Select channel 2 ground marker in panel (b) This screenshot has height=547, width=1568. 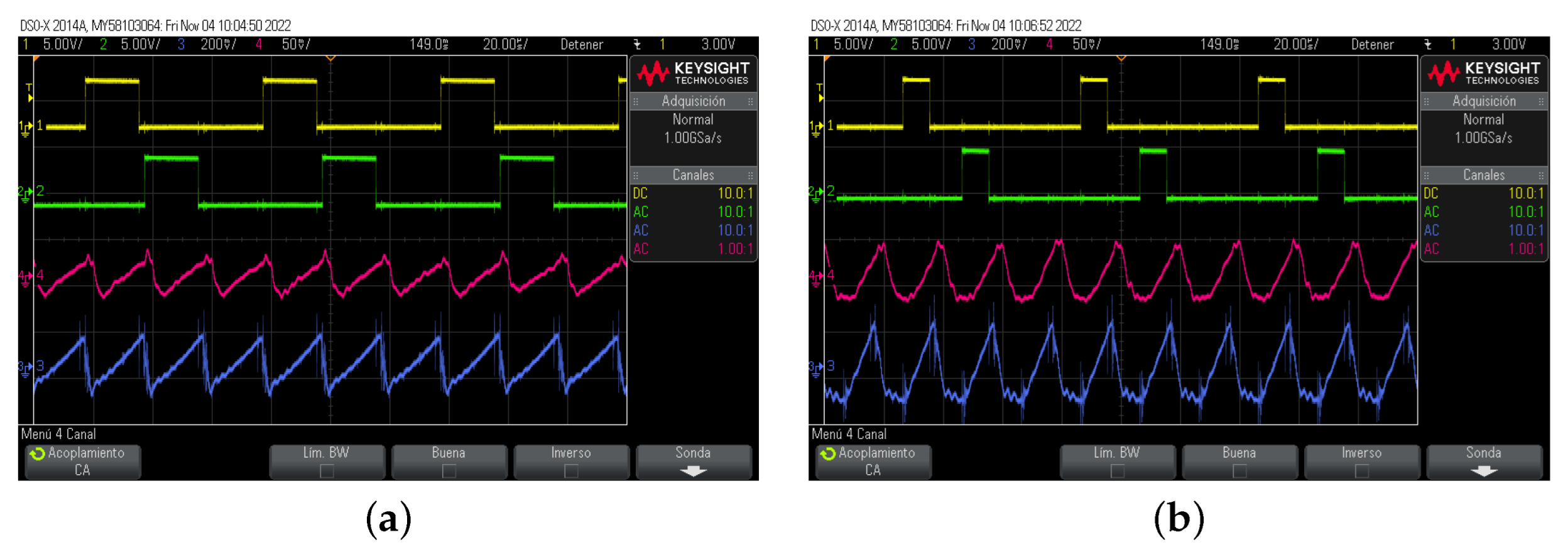816,193
